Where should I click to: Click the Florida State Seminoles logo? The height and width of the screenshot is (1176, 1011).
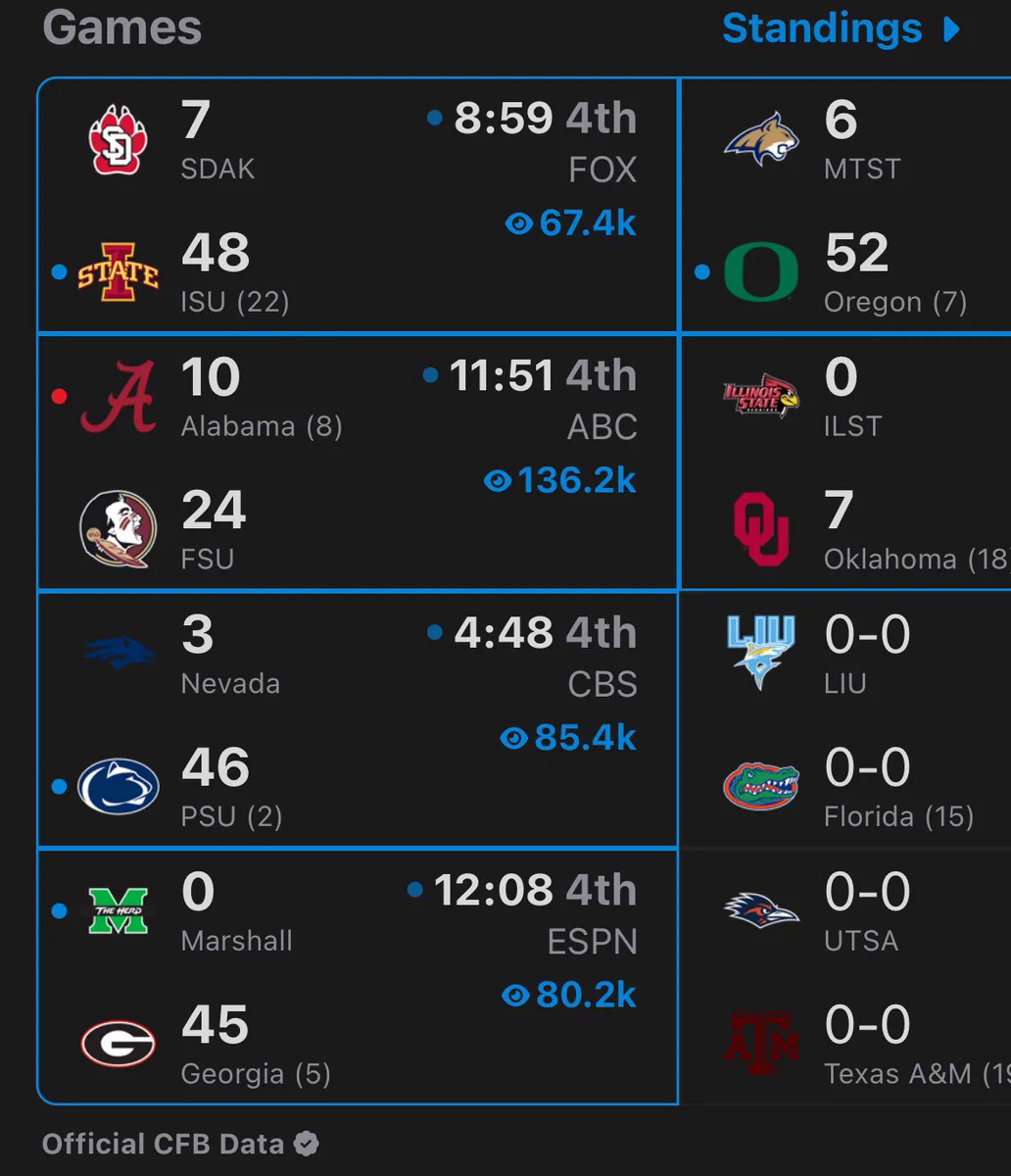point(118,530)
